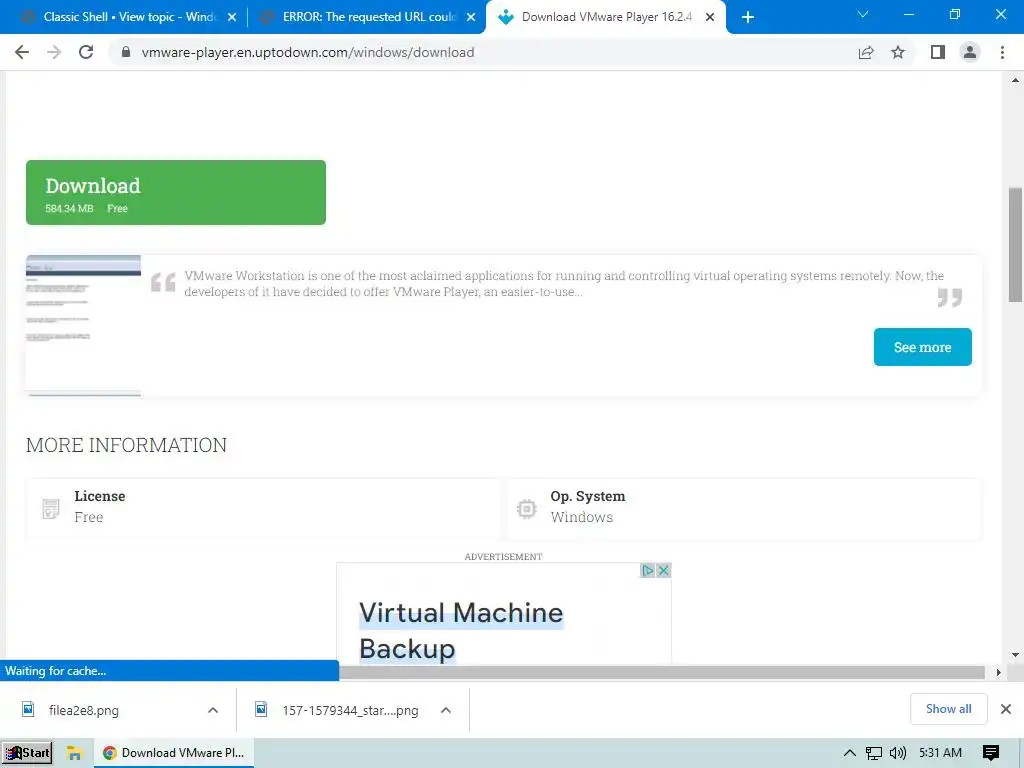Click the browser forward arrow
The image size is (1024, 768).
click(x=54, y=52)
